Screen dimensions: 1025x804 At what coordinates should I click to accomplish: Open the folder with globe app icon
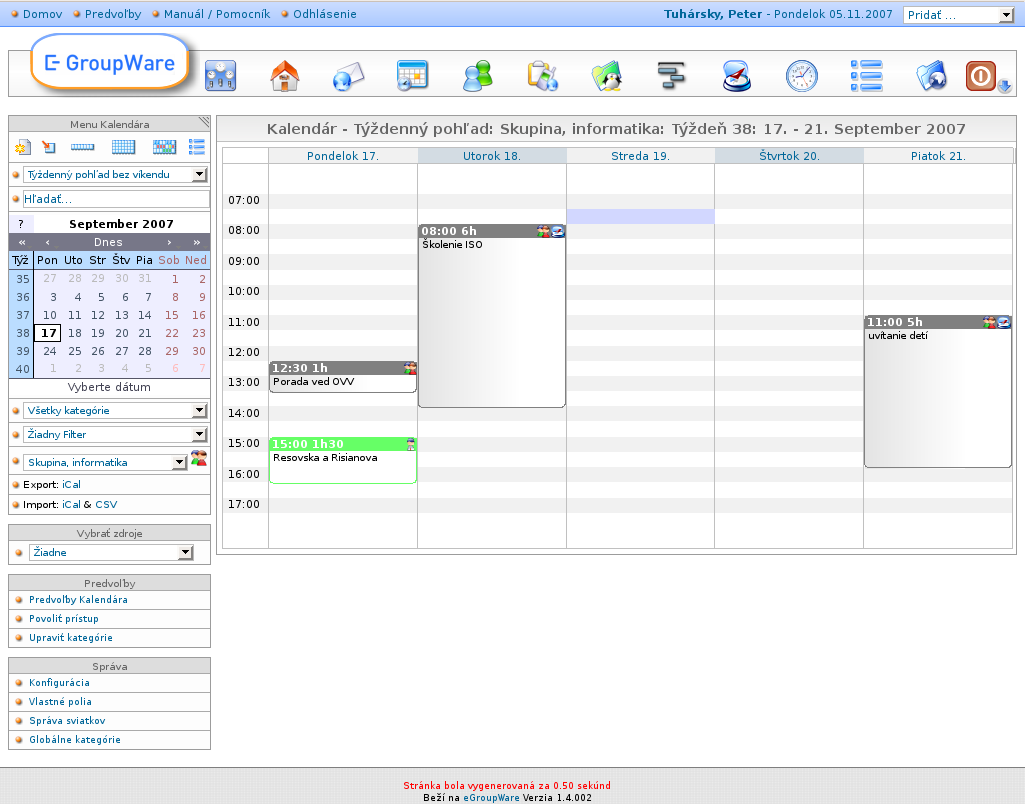point(932,75)
